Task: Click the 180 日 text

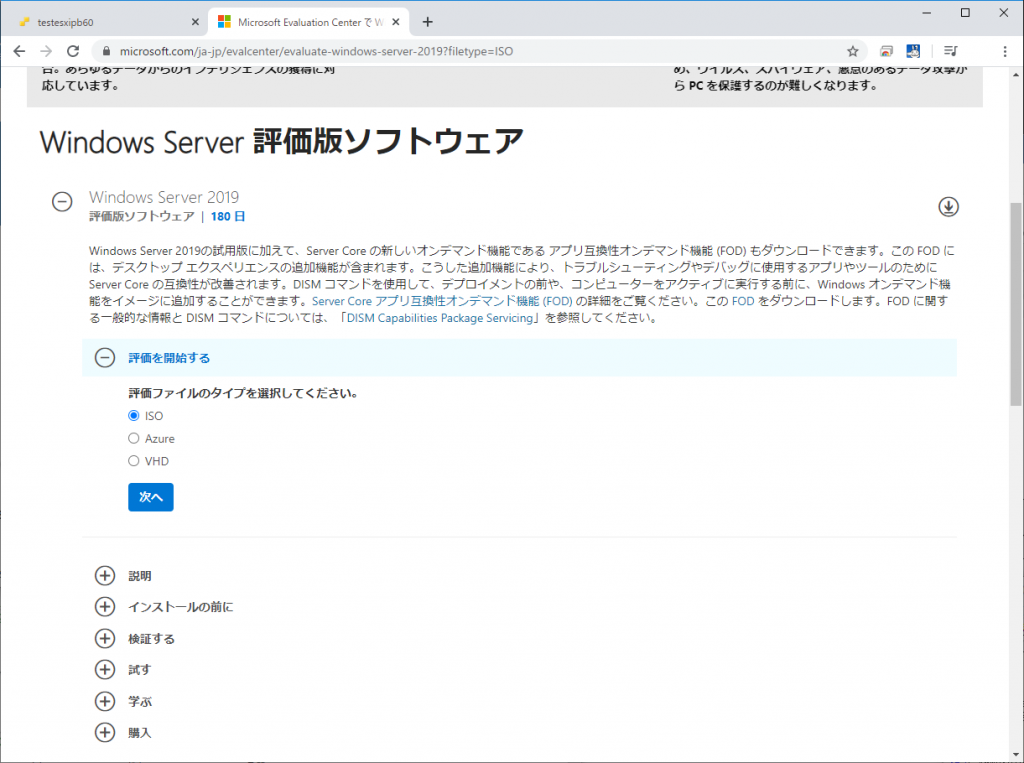Action: tap(228, 216)
